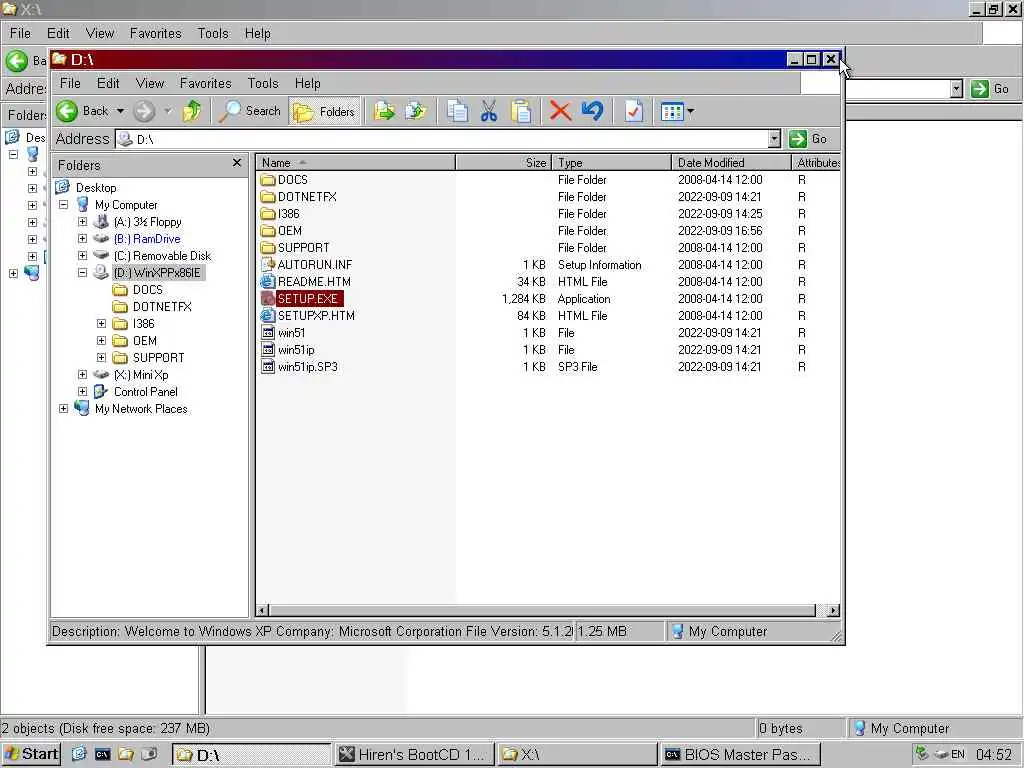Image resolution: width=1024 pixels, height=768 pixels.
Task: Open the command prompt quick launch icon
Action: [103, 754]
